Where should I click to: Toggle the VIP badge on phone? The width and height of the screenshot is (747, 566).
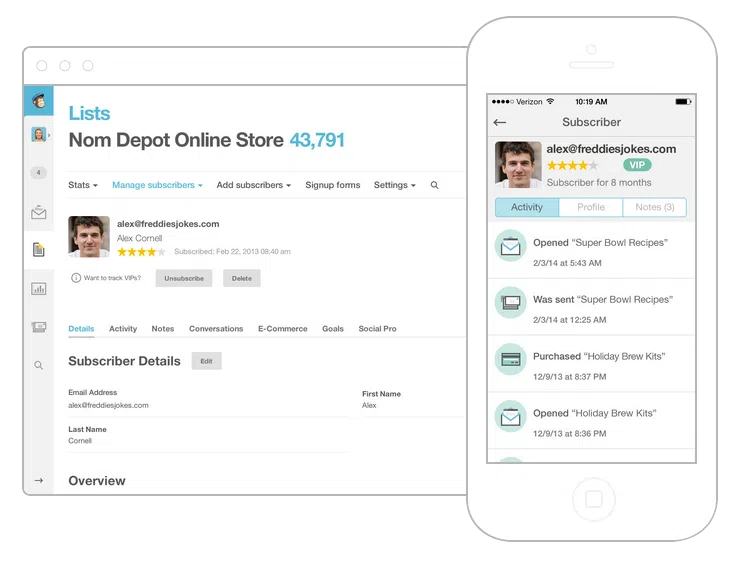pos(636,165)
